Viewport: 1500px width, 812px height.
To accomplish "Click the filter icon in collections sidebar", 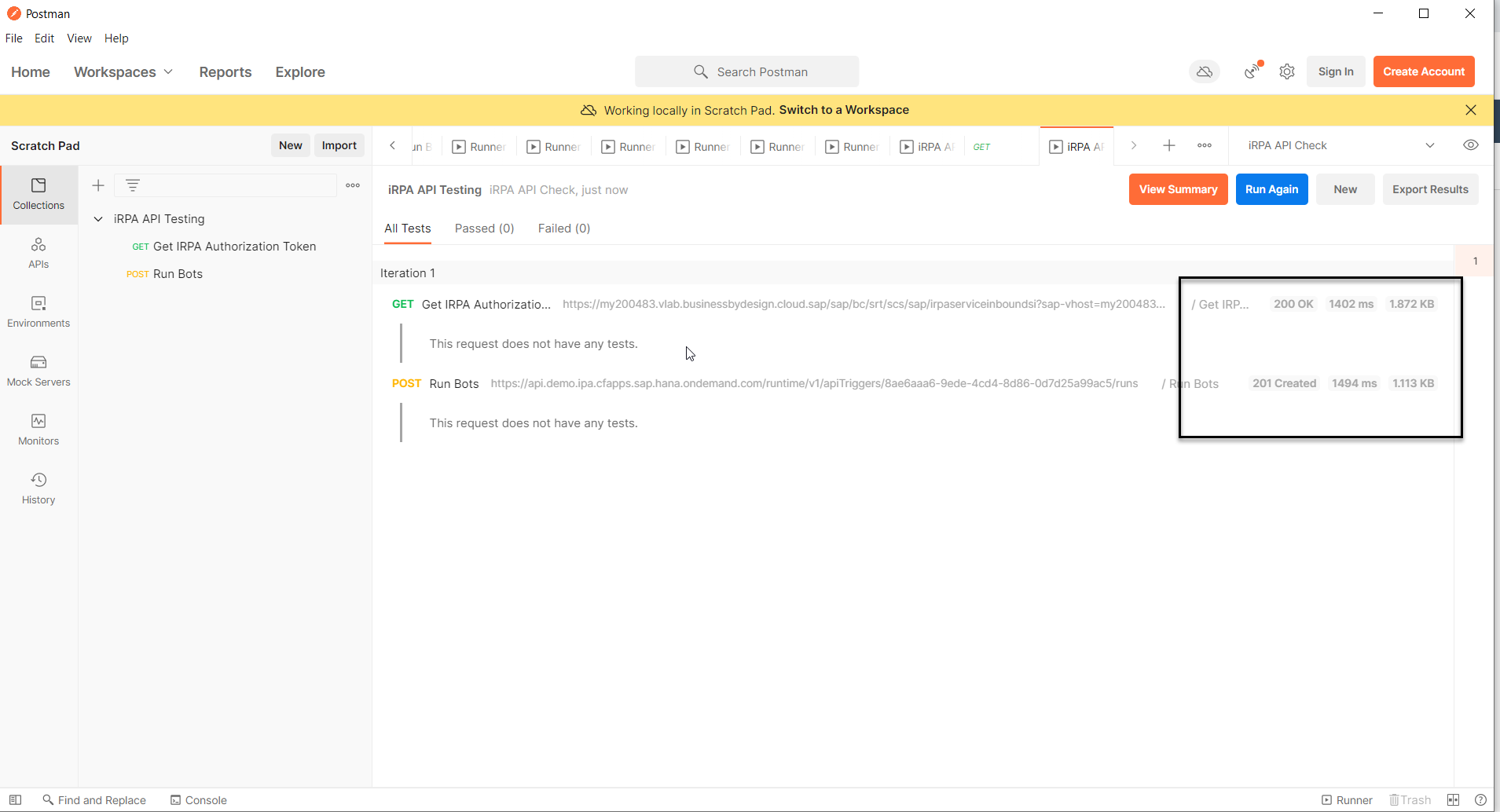I will click(133, 185).
